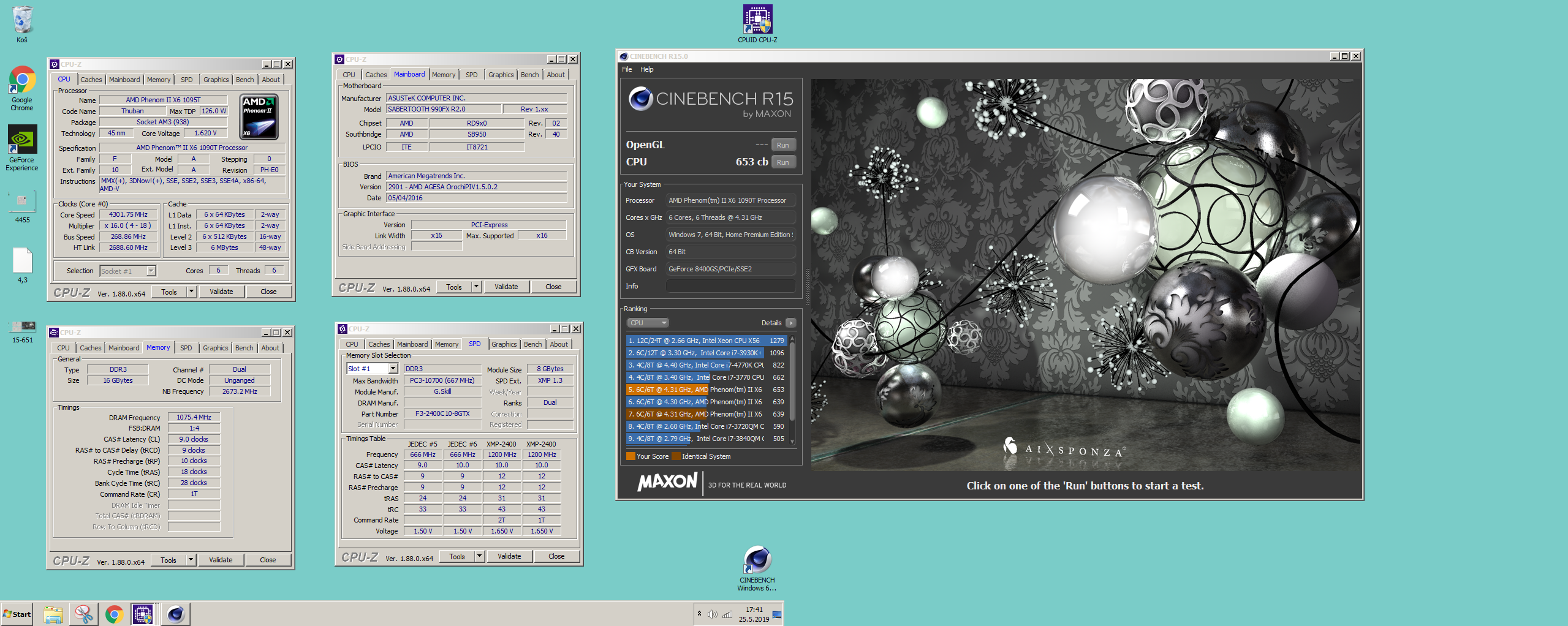1568x626 pixels.
Task: Click the Chrome icon in the taskbar
Action: (x=114, y=614)
